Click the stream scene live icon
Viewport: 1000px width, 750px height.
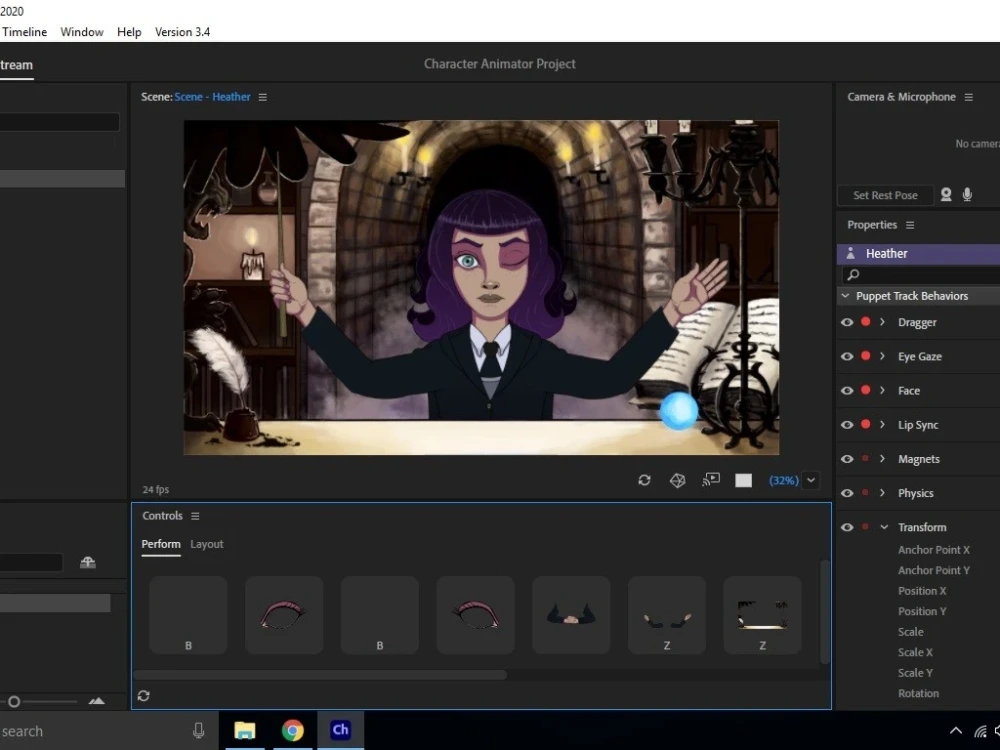tap(711, 480)
